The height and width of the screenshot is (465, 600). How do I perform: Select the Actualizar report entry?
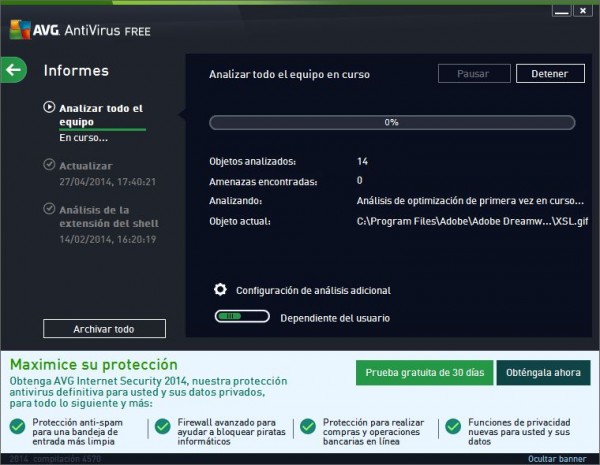click(86, 166)
